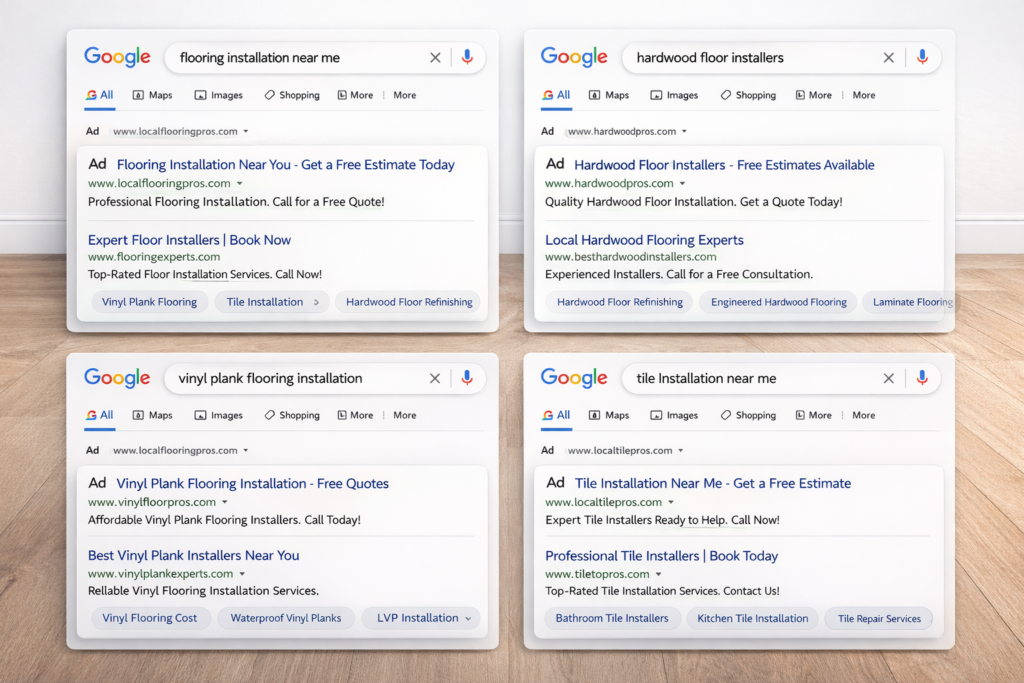This screenshot has height=683, width=1024.
Task: Open Images tab in 'hardwood floor installers' panel
Action: 674,95
